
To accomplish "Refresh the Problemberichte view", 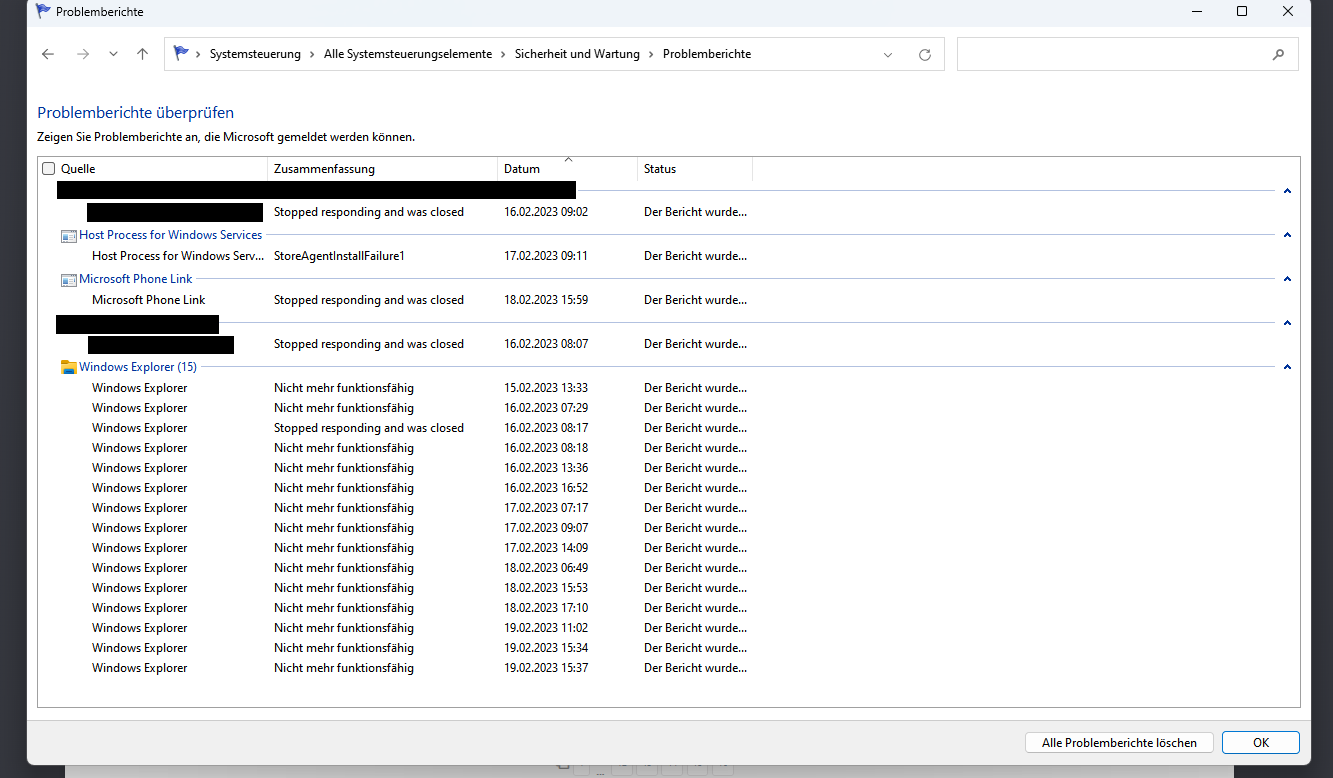I will (x=925, y=55).
